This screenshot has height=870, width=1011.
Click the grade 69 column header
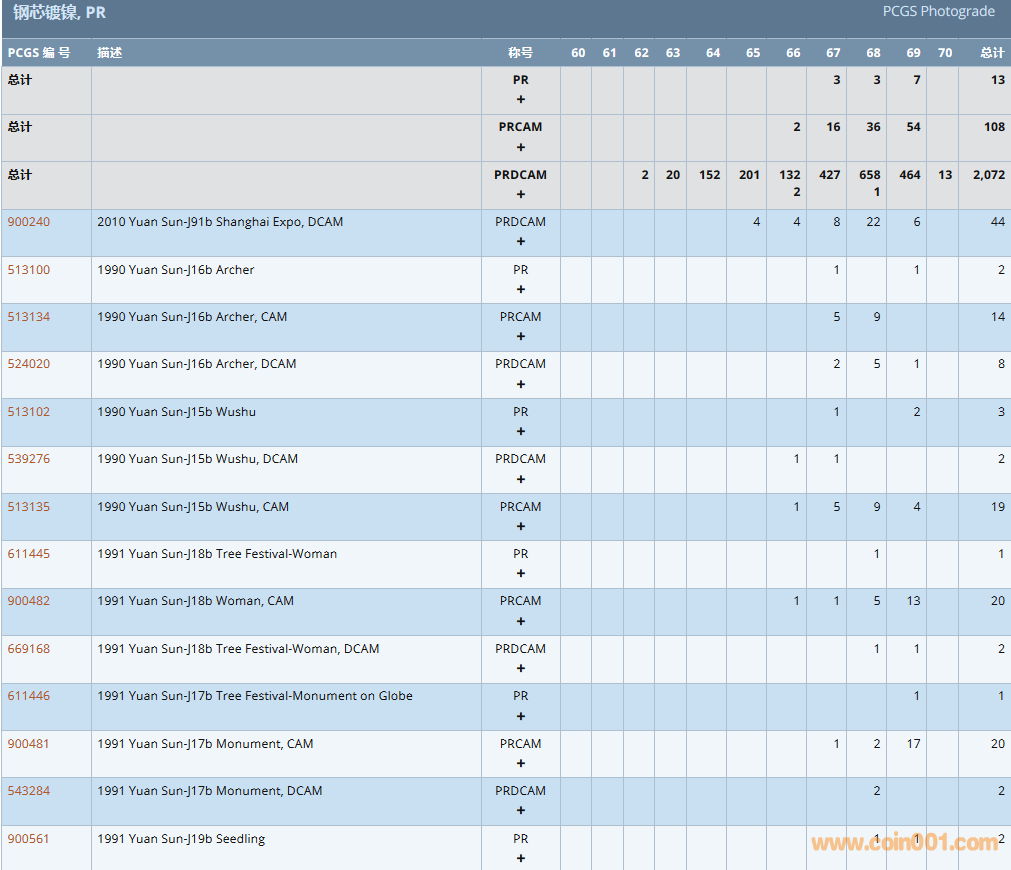(x=913, y=53)
